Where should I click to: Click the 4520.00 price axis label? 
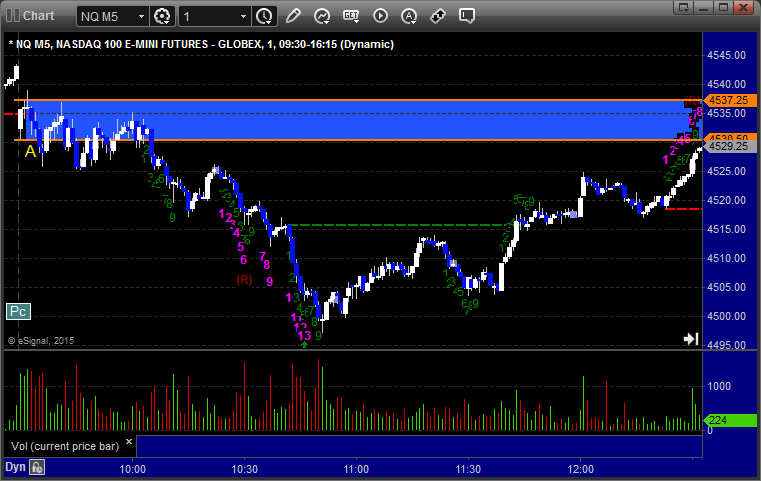point(726,200)
